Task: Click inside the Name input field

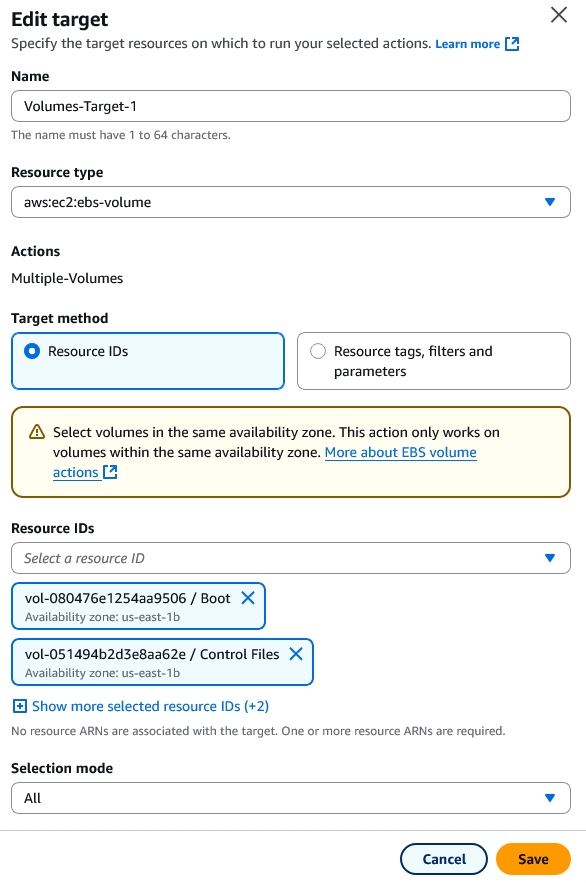Action: 290,106
